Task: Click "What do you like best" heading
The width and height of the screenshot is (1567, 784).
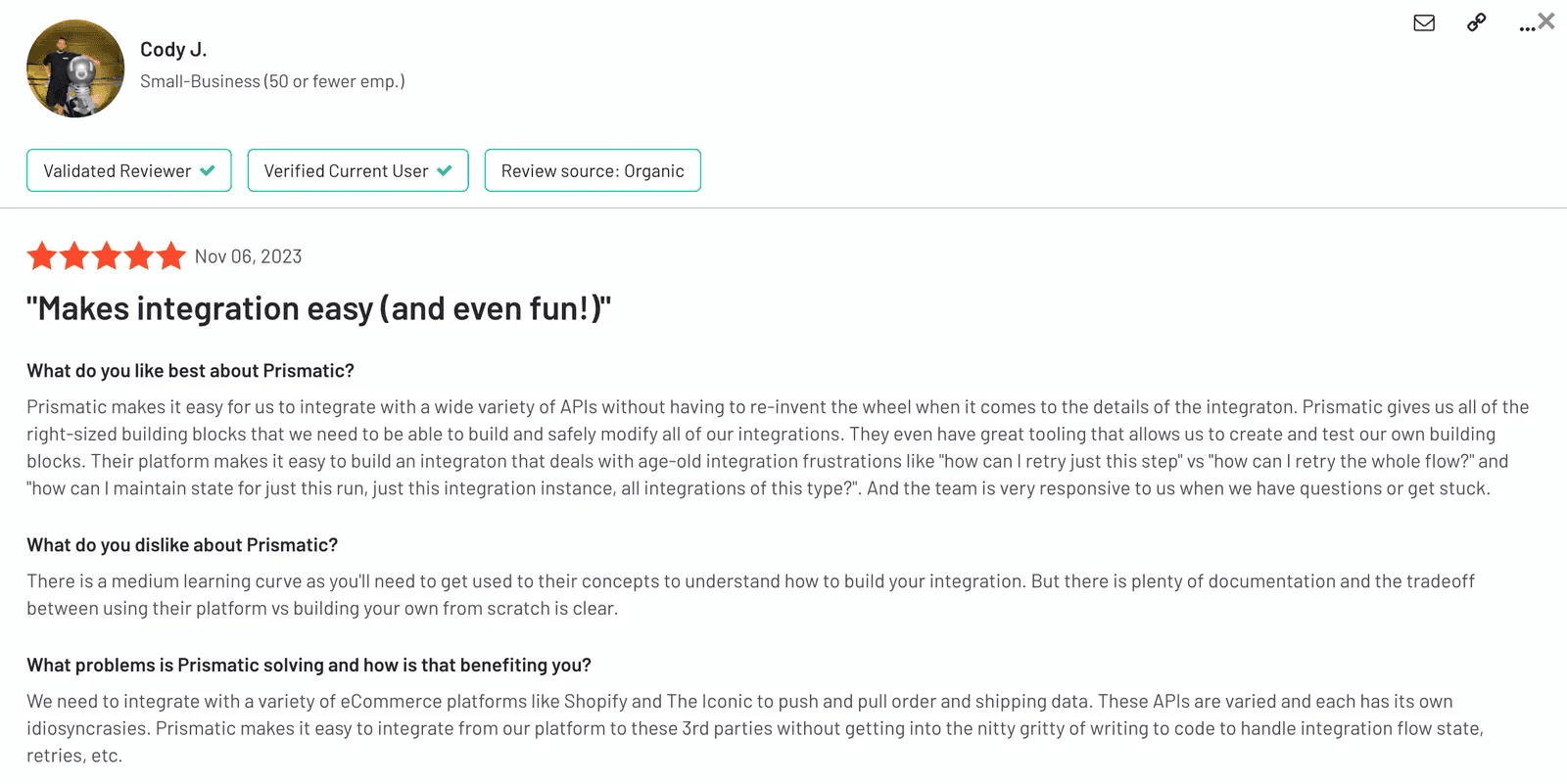Action: coord(191,371)
